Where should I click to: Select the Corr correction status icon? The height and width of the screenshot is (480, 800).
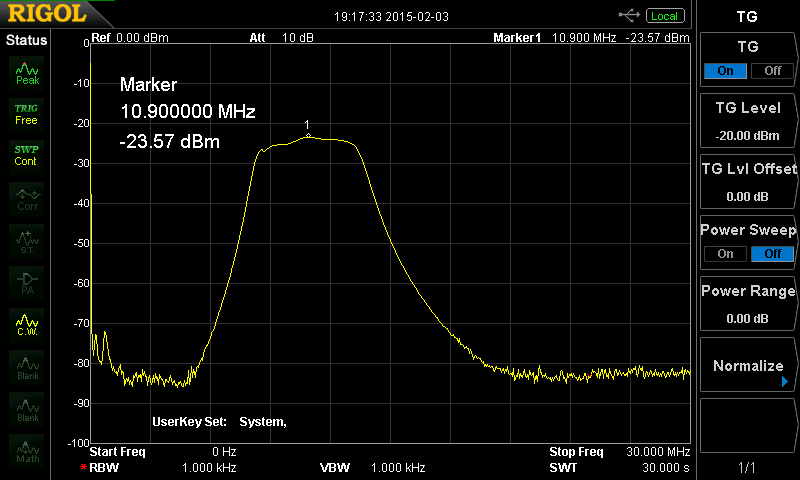coord(27,199)
